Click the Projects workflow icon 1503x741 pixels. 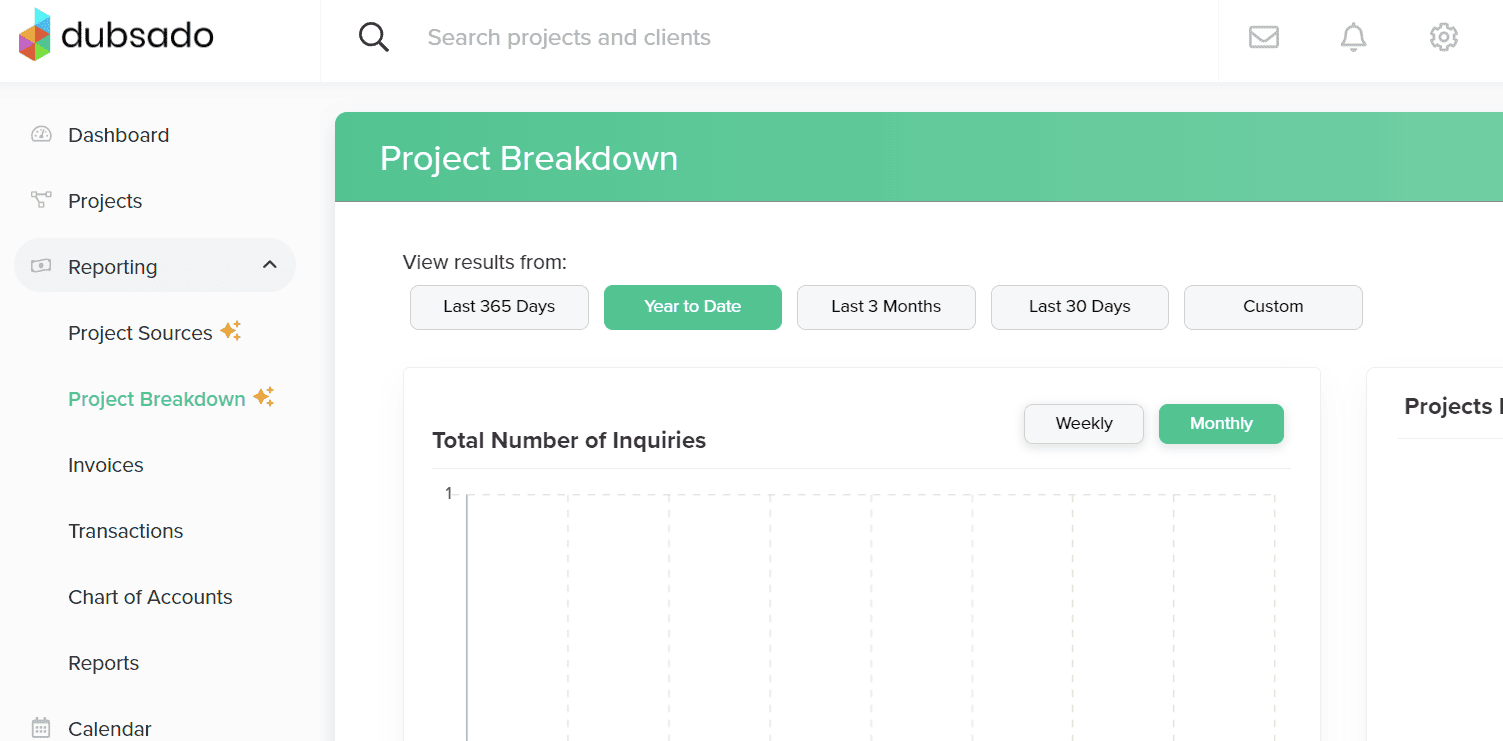pos(41,200)
